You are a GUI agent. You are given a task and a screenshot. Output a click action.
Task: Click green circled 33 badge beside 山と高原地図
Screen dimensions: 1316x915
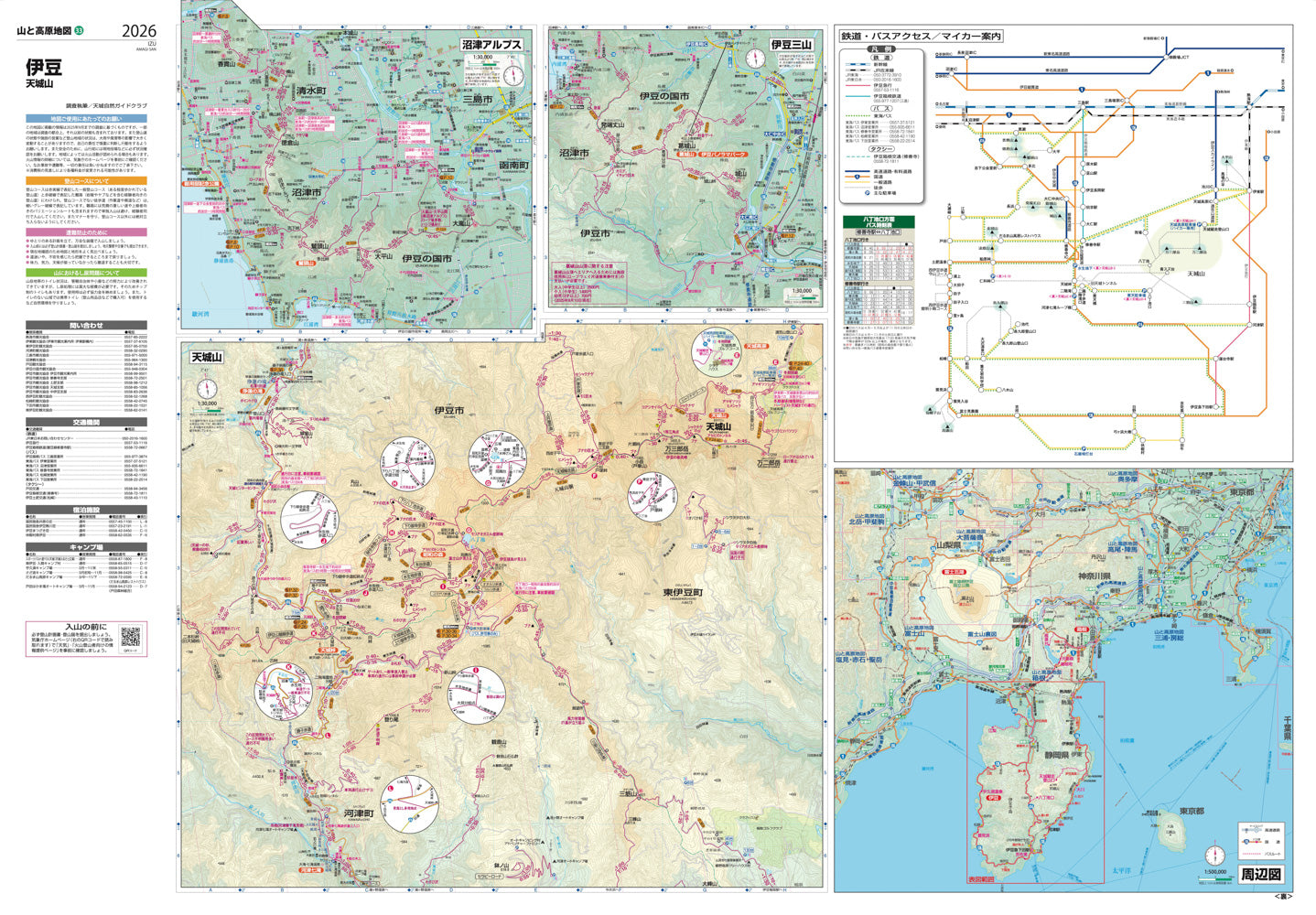point(79,31)
